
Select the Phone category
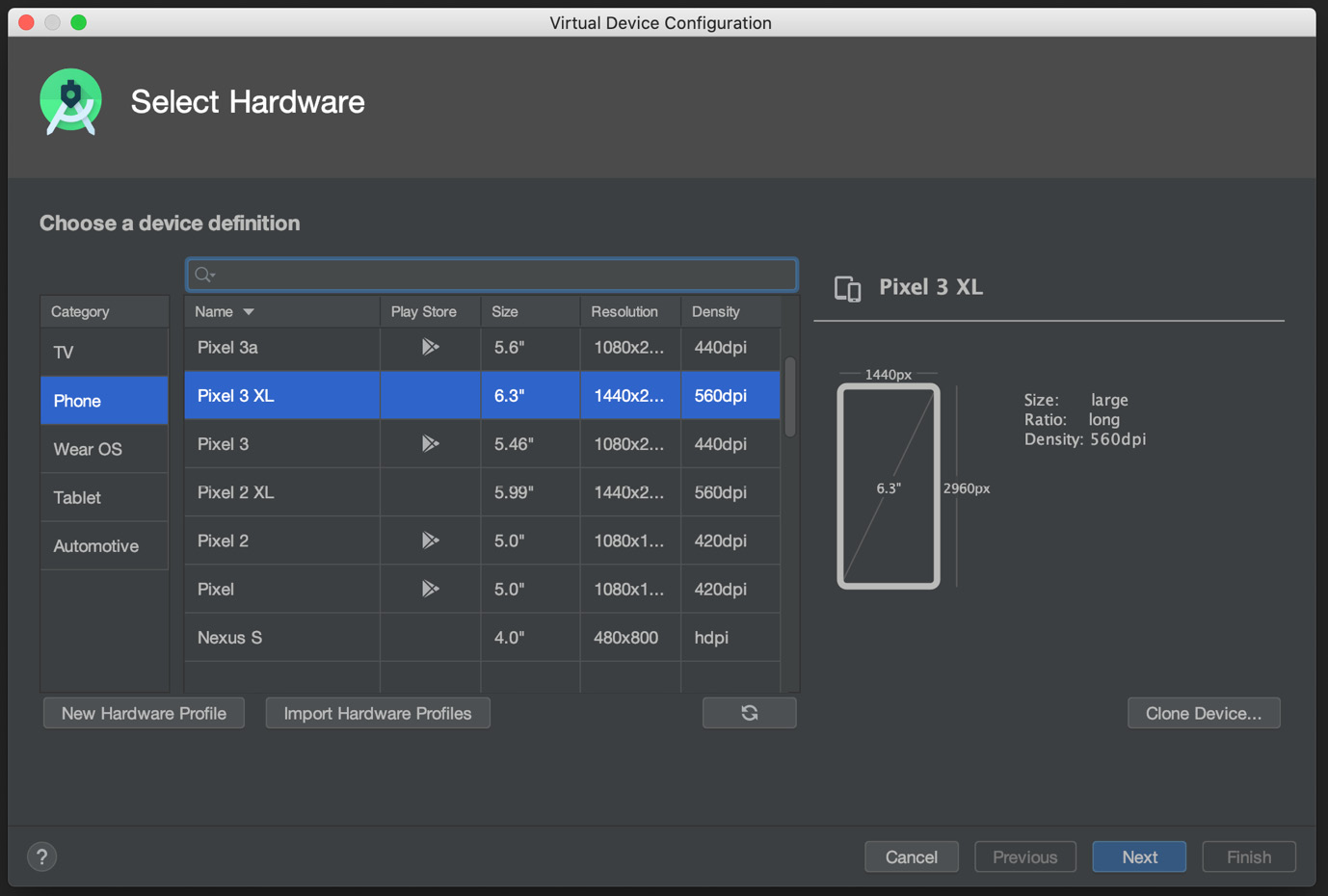(x=104, y=400)
